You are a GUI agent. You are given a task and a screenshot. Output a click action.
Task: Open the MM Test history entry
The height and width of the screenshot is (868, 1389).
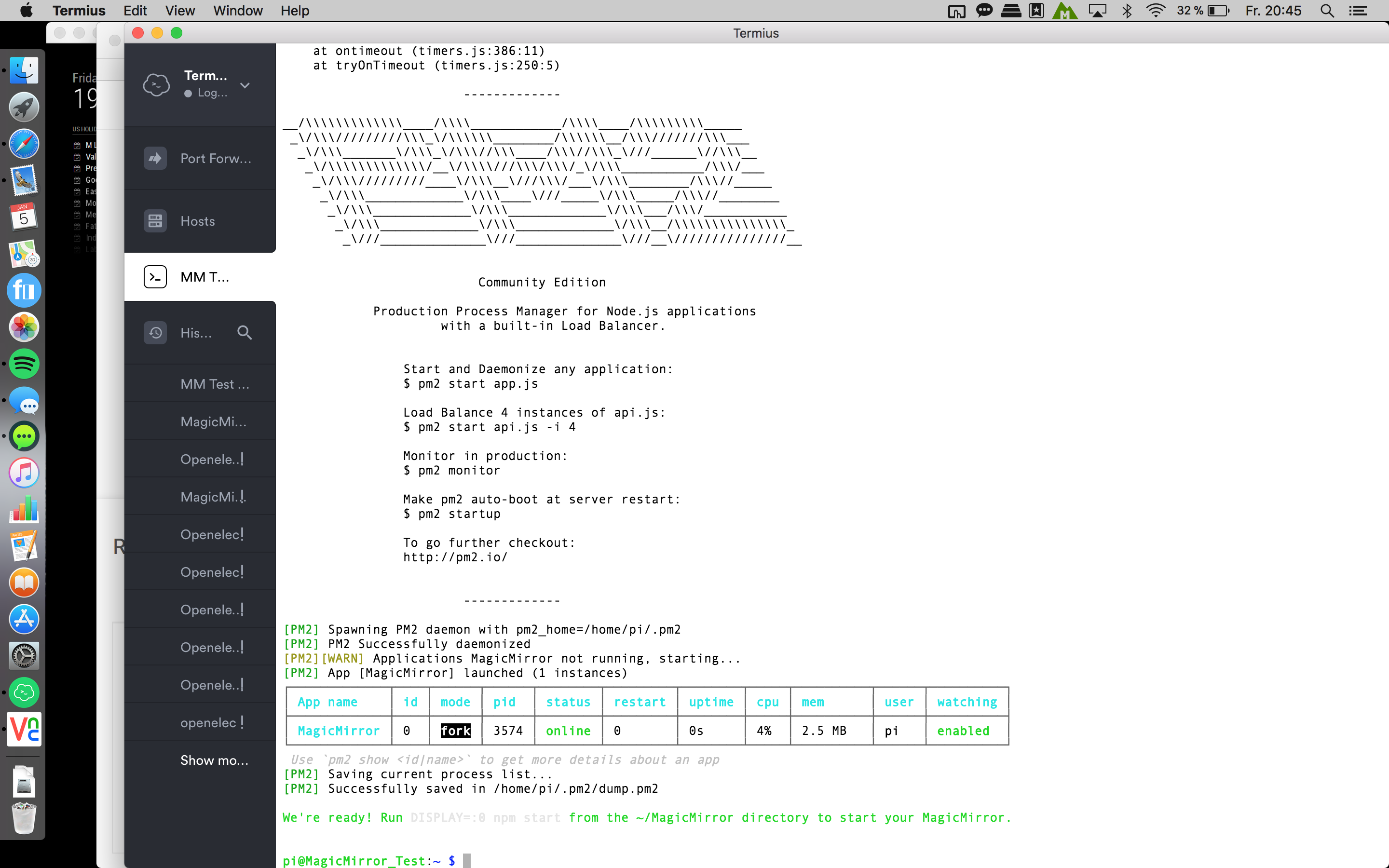215,384
